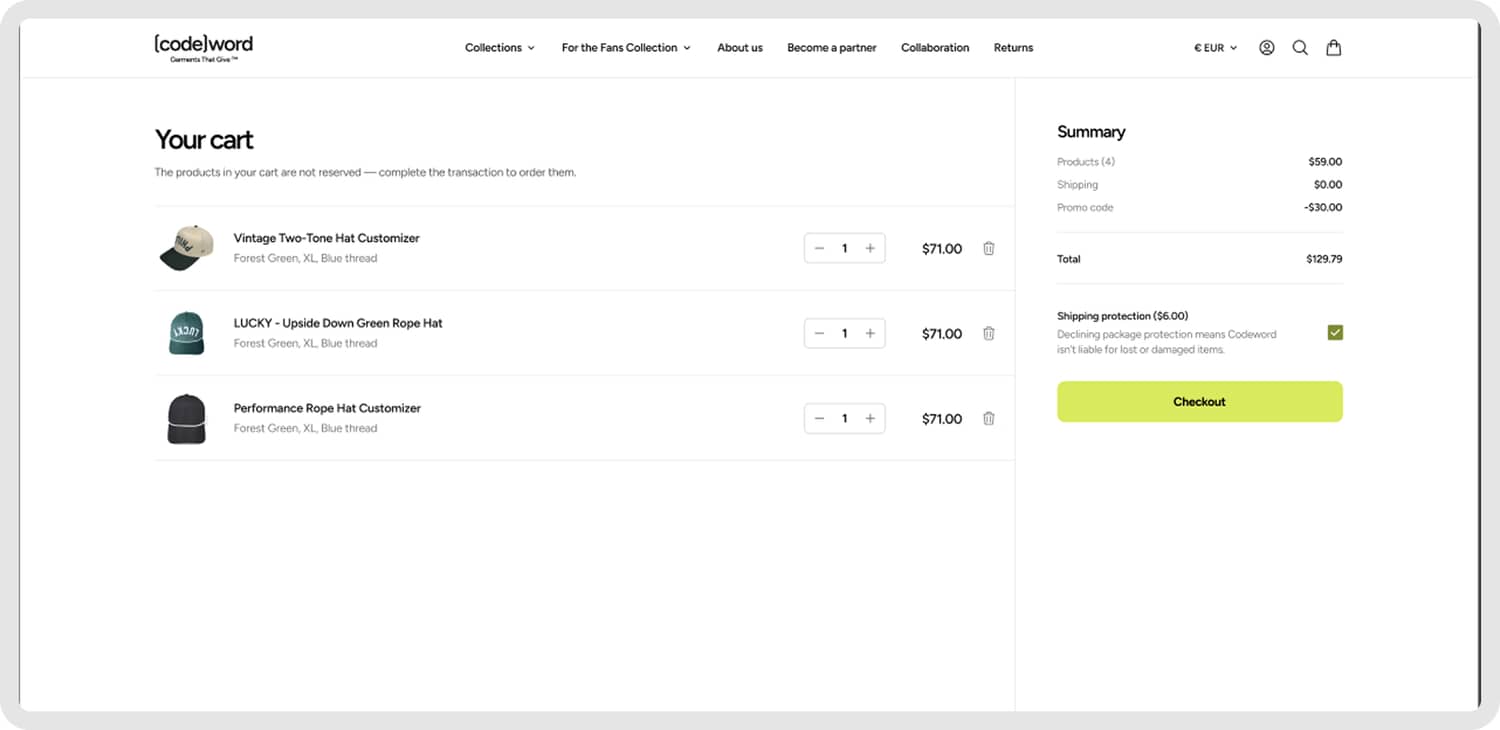Image resolution: width=1500 pixels, height=730 pixels.
Task: Click the -$30.00 promo discount value
Action: [1323, 208]
